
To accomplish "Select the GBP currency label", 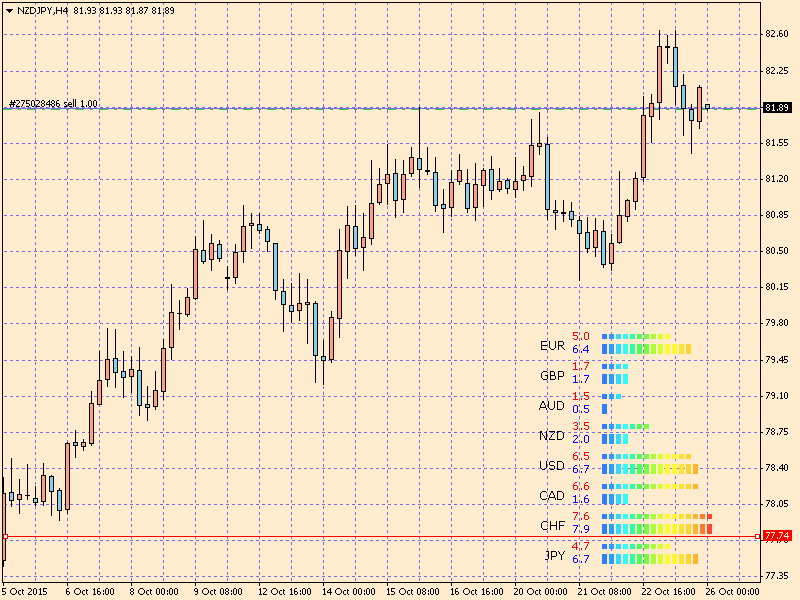I will (x=553, y=376).
